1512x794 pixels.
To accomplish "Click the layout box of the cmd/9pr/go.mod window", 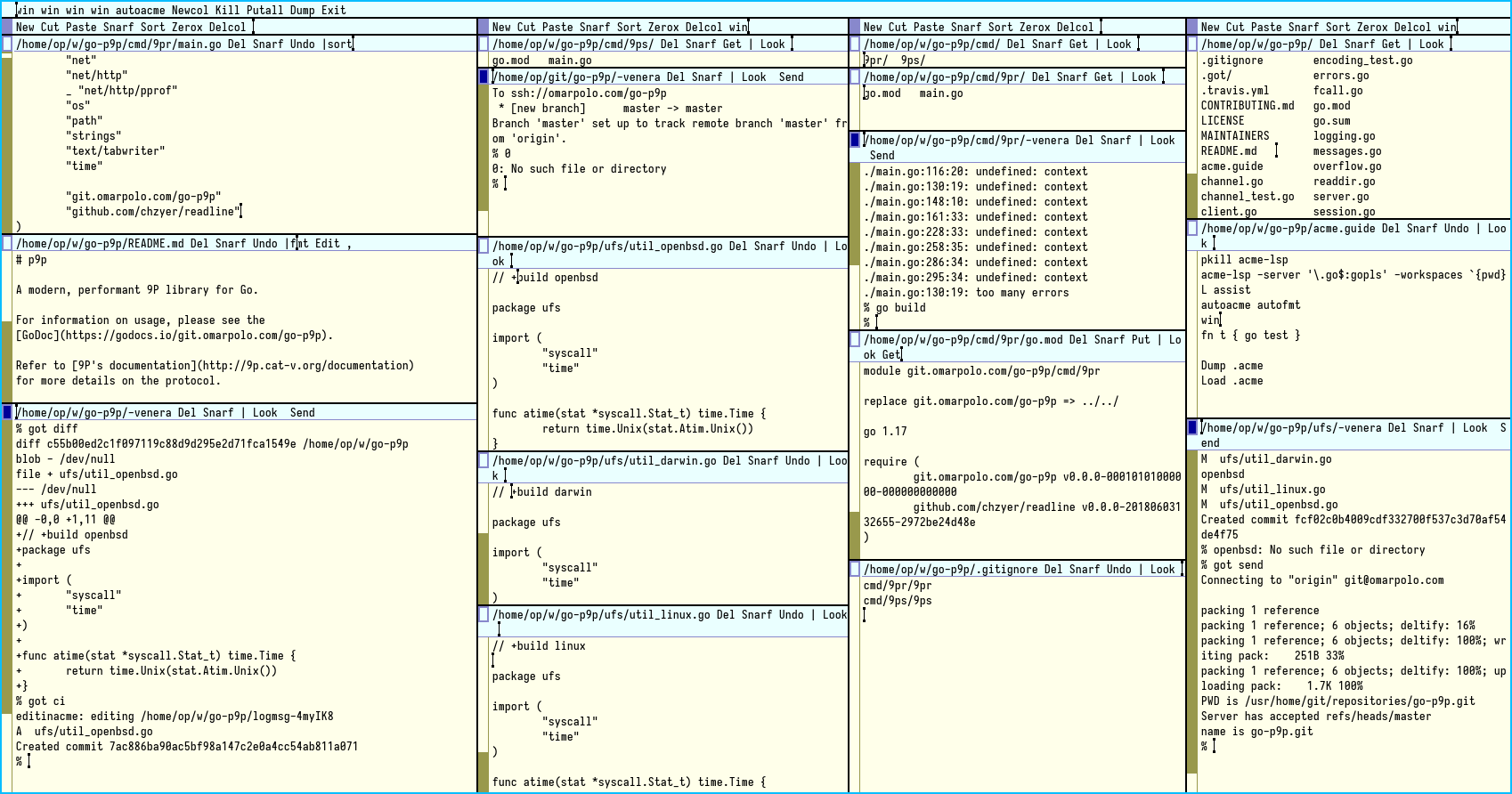I will point(855,339).
